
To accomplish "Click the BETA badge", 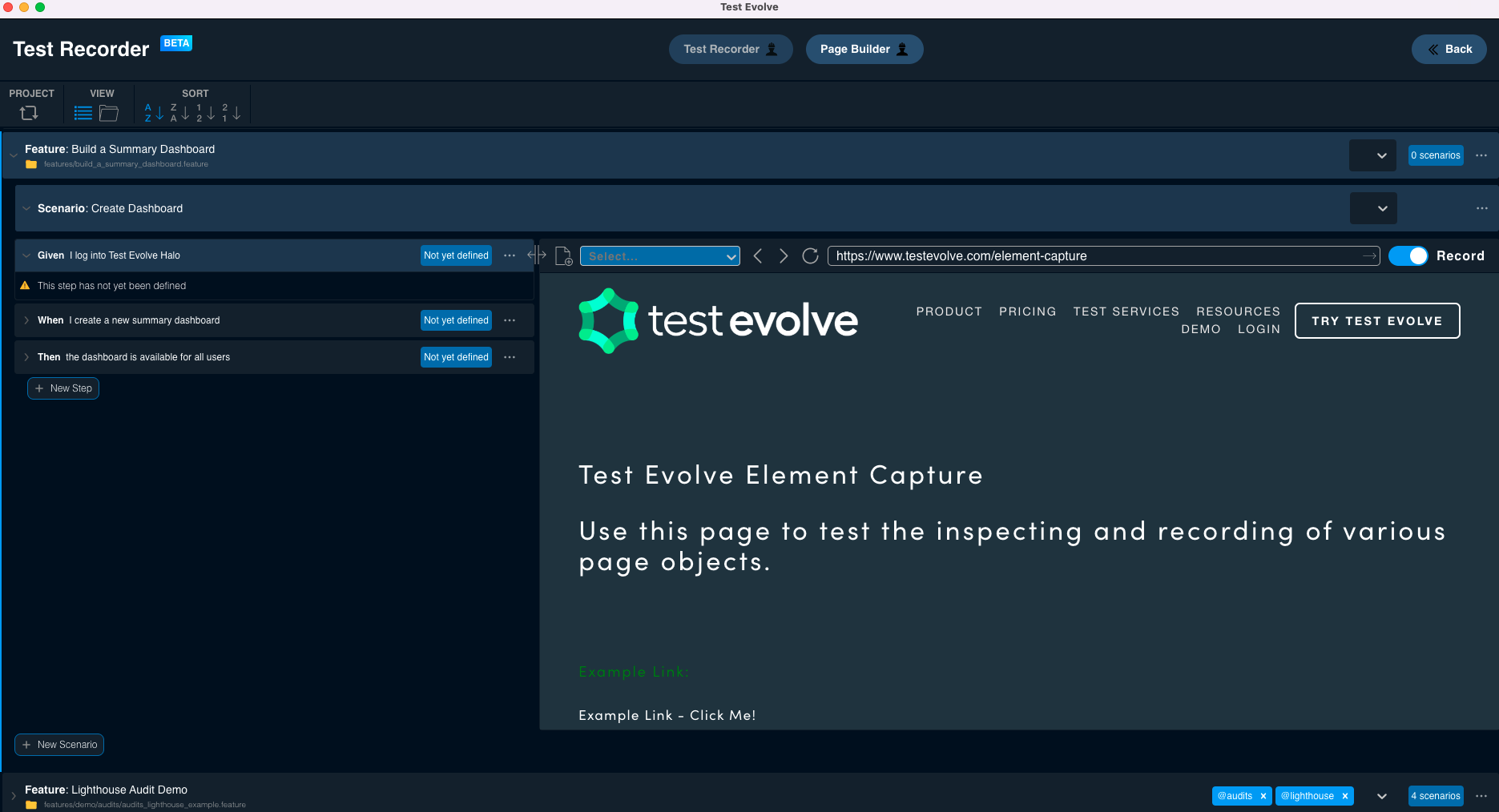I will [x=176, y=43].
